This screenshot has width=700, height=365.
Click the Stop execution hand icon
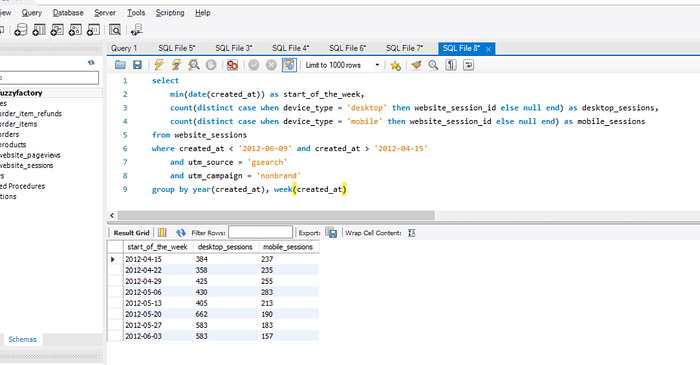point(211,65)
